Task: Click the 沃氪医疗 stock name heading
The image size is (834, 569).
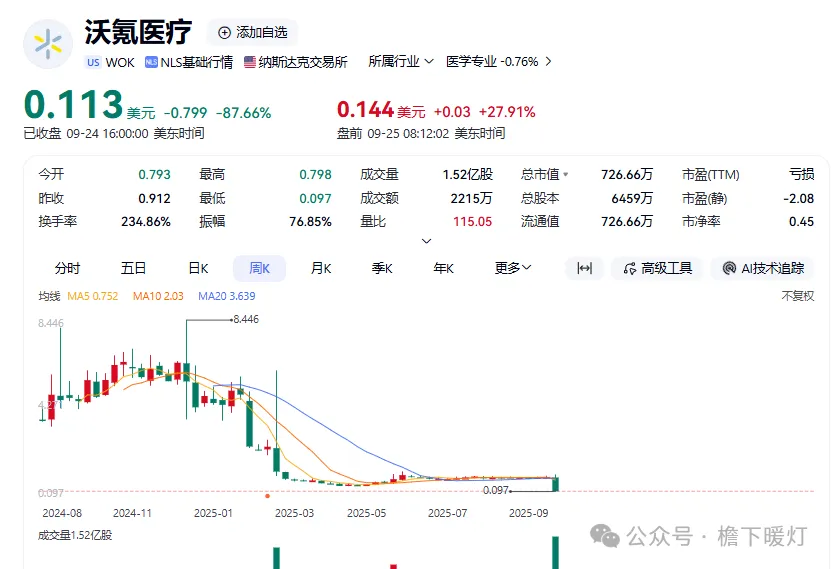Action: (x=138, y=32)
